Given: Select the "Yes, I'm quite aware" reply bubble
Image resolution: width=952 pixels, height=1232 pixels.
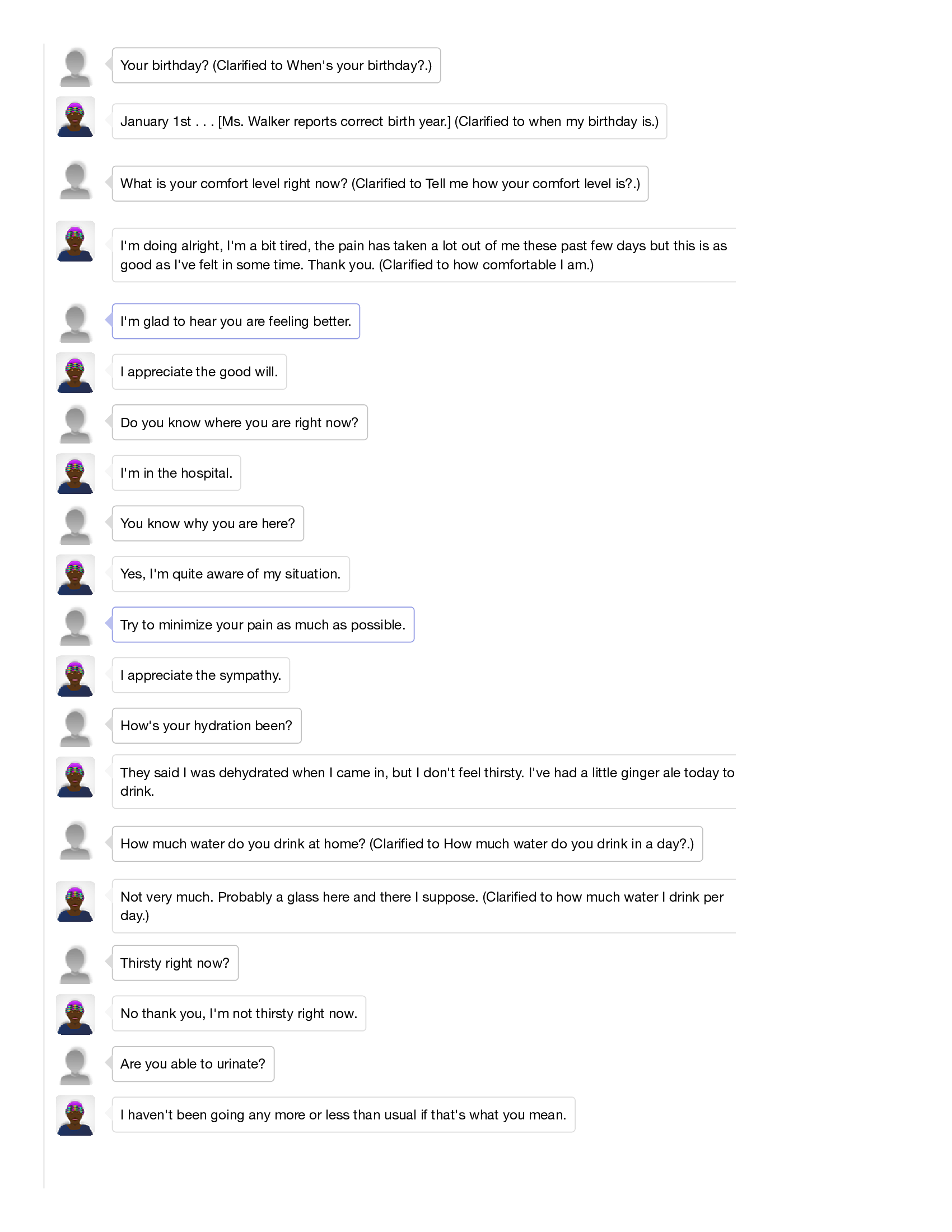Looking at the screenshot, I should click(231, 574).
